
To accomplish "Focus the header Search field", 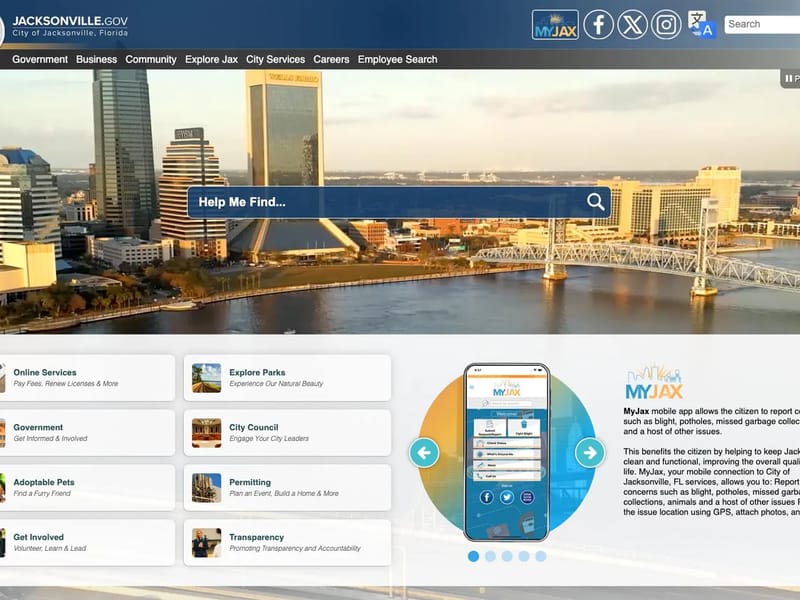I will 762,24.
